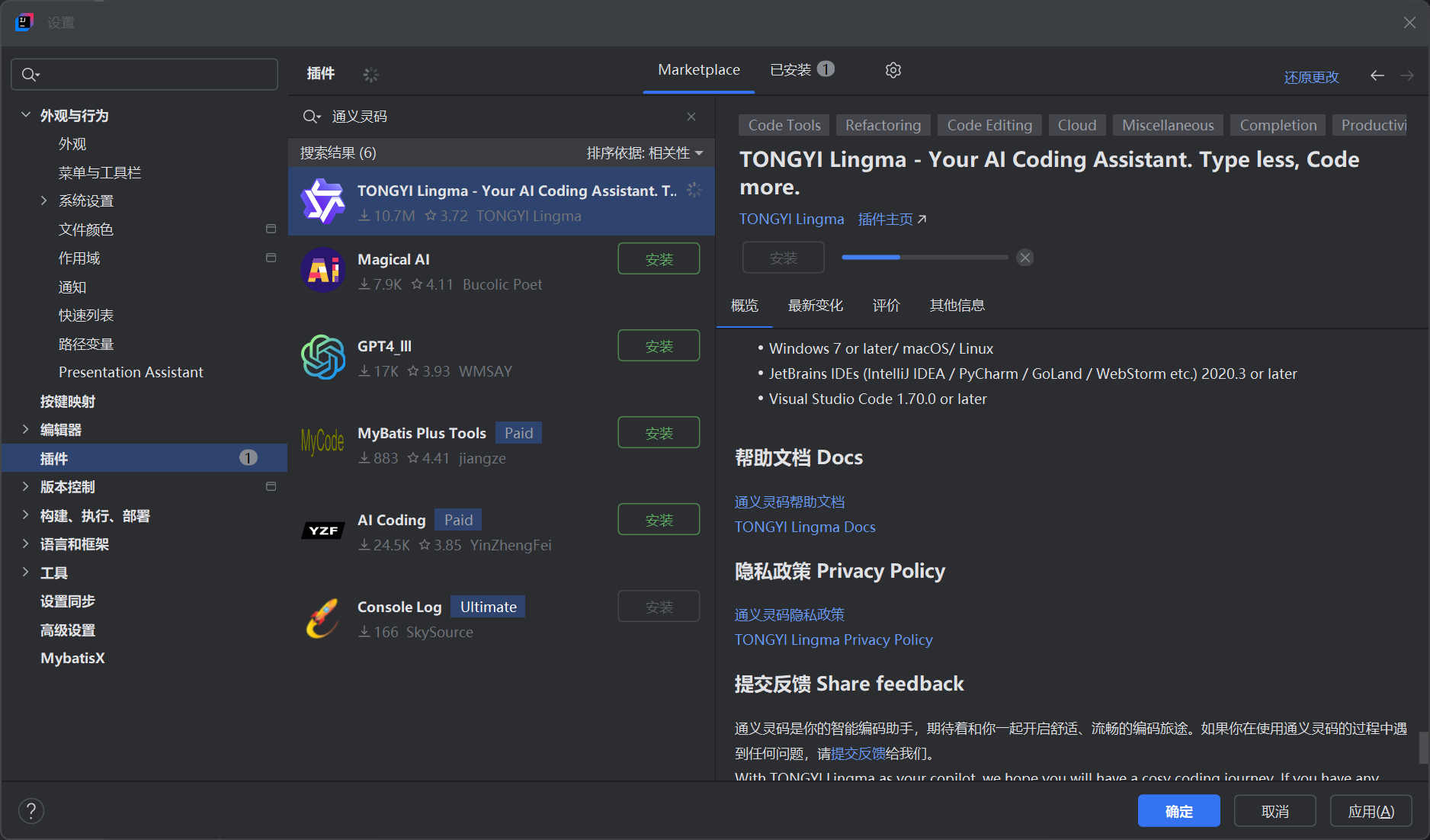
Task: Open the 通义灵码帮助文档 link
Action: (x=789, y=502)
